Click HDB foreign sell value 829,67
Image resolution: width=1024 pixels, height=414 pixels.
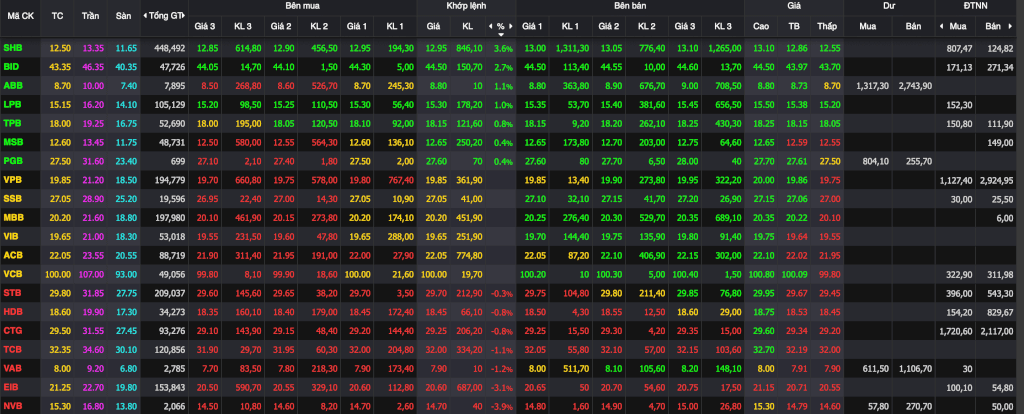coord(1000,312)
